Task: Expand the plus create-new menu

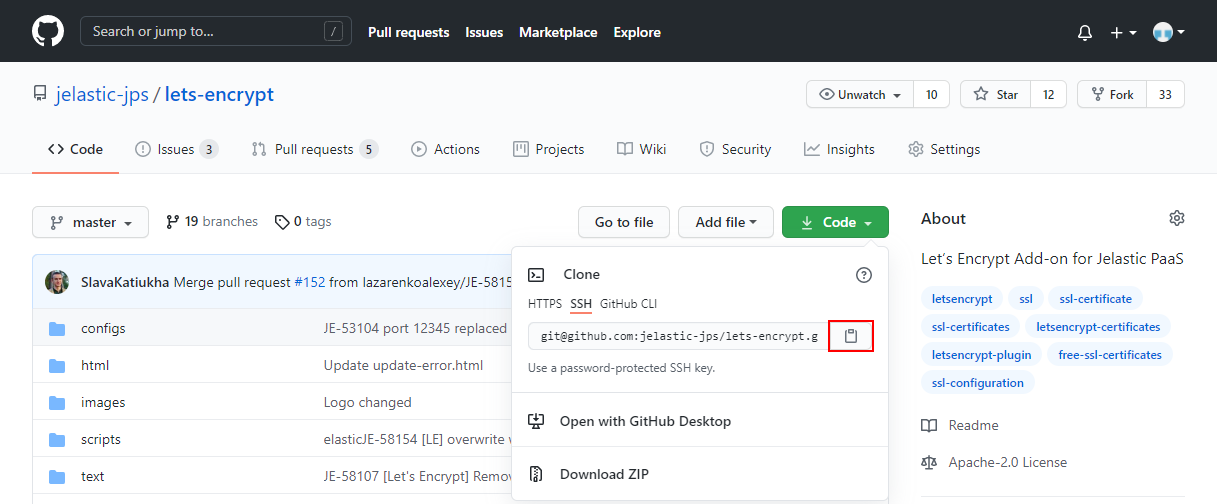Action: [x=1123, y=32]
